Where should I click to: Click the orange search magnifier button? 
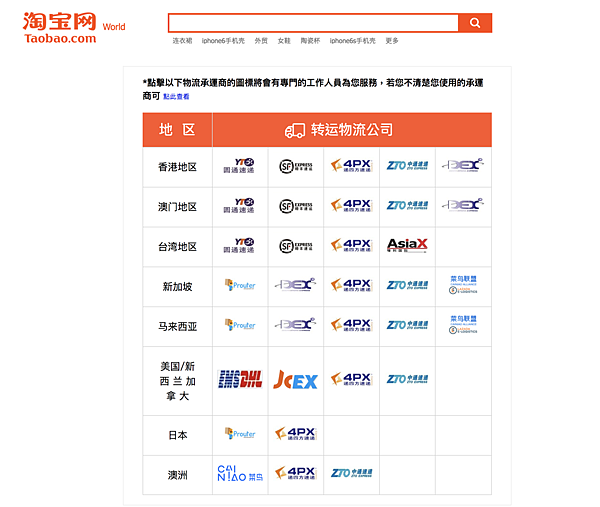(475, 23)
